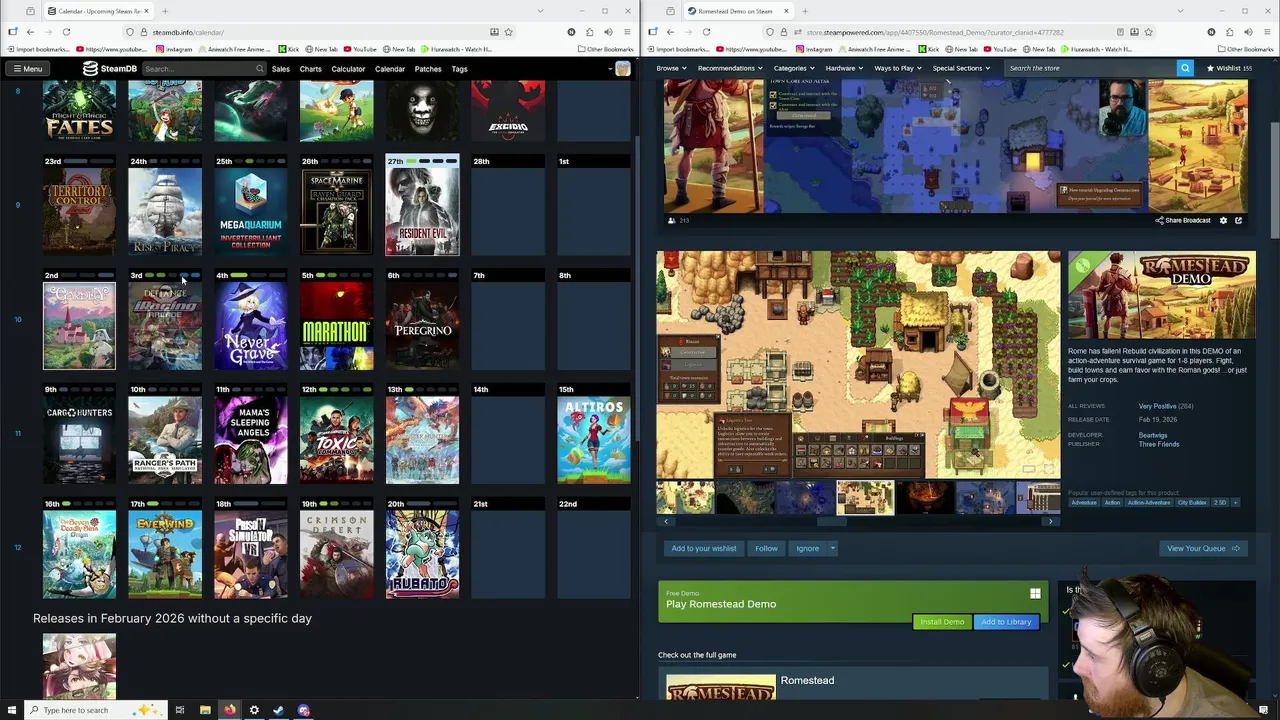The height and width of the screenshot is (720, 1280).
Task: Expand the Special Sections menu
Action: click(x=961, y=68)
